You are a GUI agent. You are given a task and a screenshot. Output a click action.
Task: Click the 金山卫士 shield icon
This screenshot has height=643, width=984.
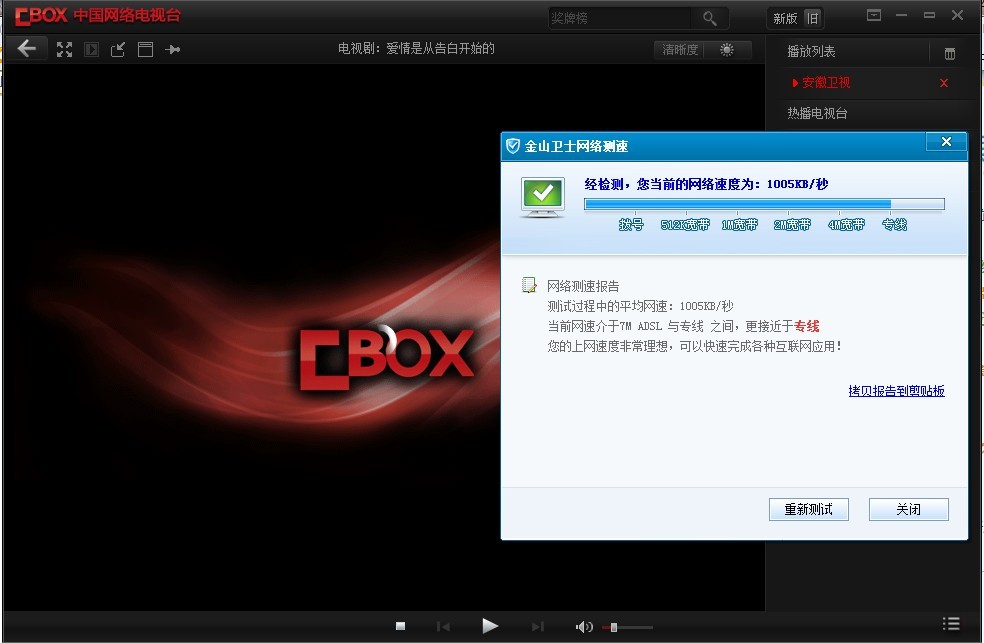[x=513, y=146]
